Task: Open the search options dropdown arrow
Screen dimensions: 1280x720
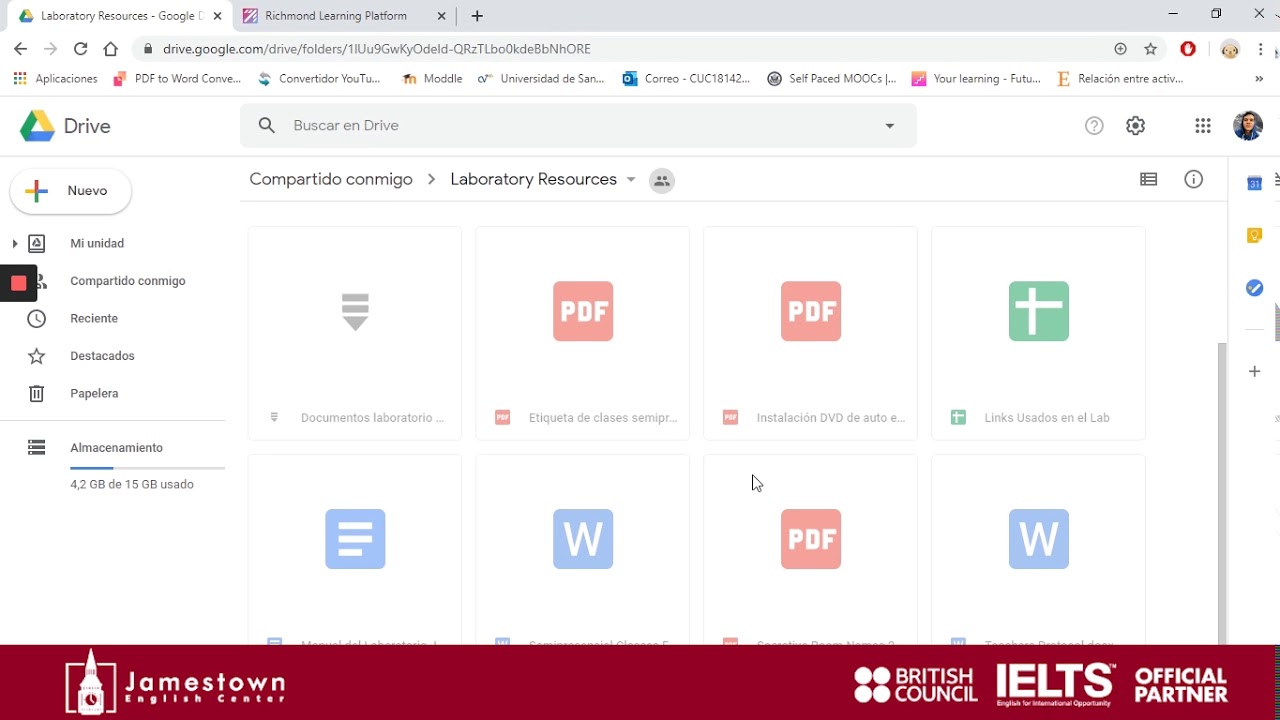Action: [890, 126]
